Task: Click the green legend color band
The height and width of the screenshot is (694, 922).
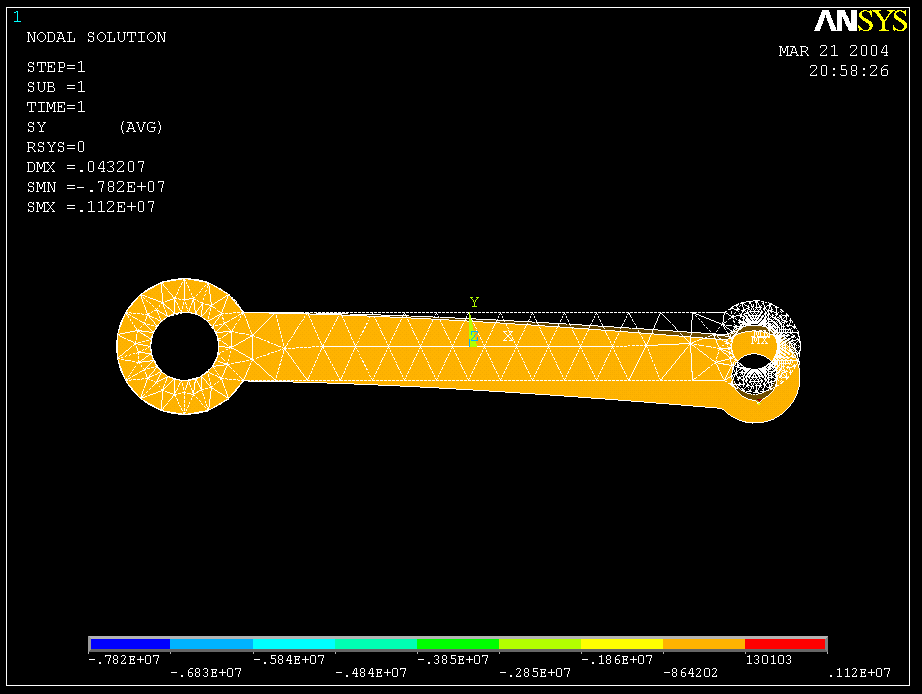Action: pos(457,644)
